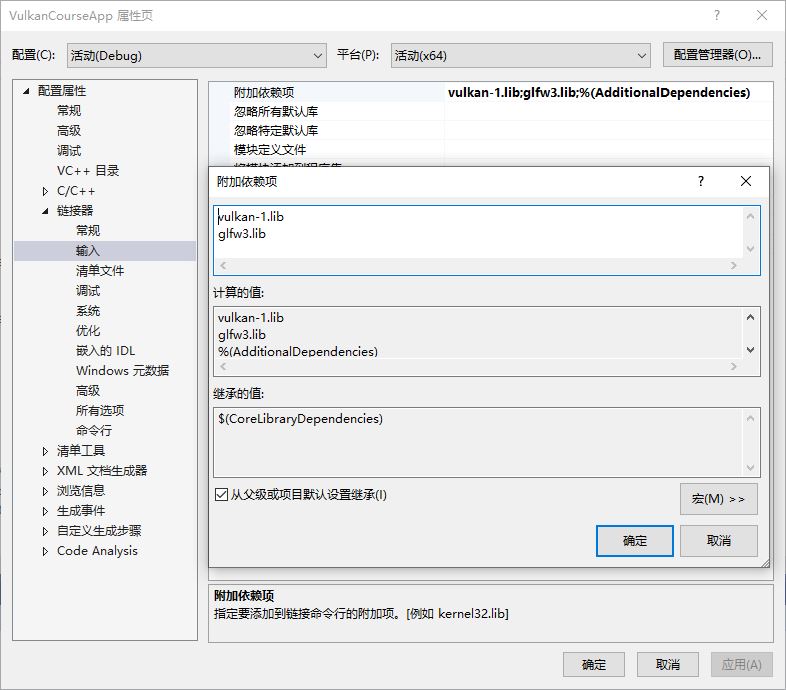Click the help question mark in 附加依赖项 dialog
Viewport: 786px width, 690px height.
click(x=700, y=181)
